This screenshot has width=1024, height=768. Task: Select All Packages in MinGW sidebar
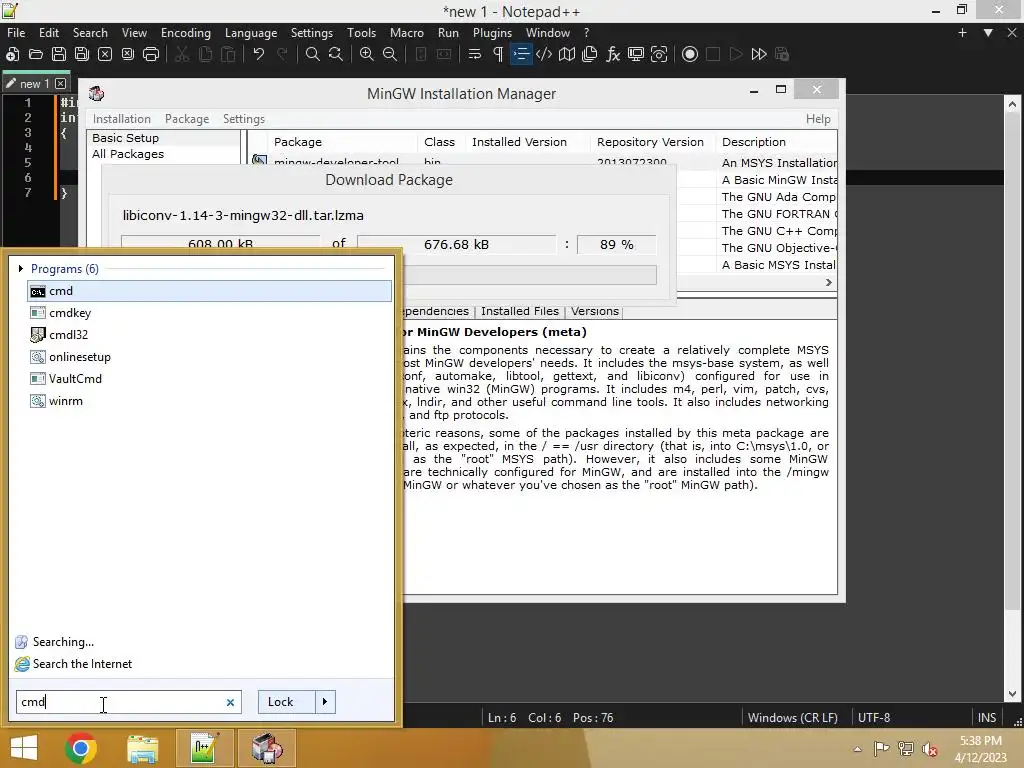point(128,154)
